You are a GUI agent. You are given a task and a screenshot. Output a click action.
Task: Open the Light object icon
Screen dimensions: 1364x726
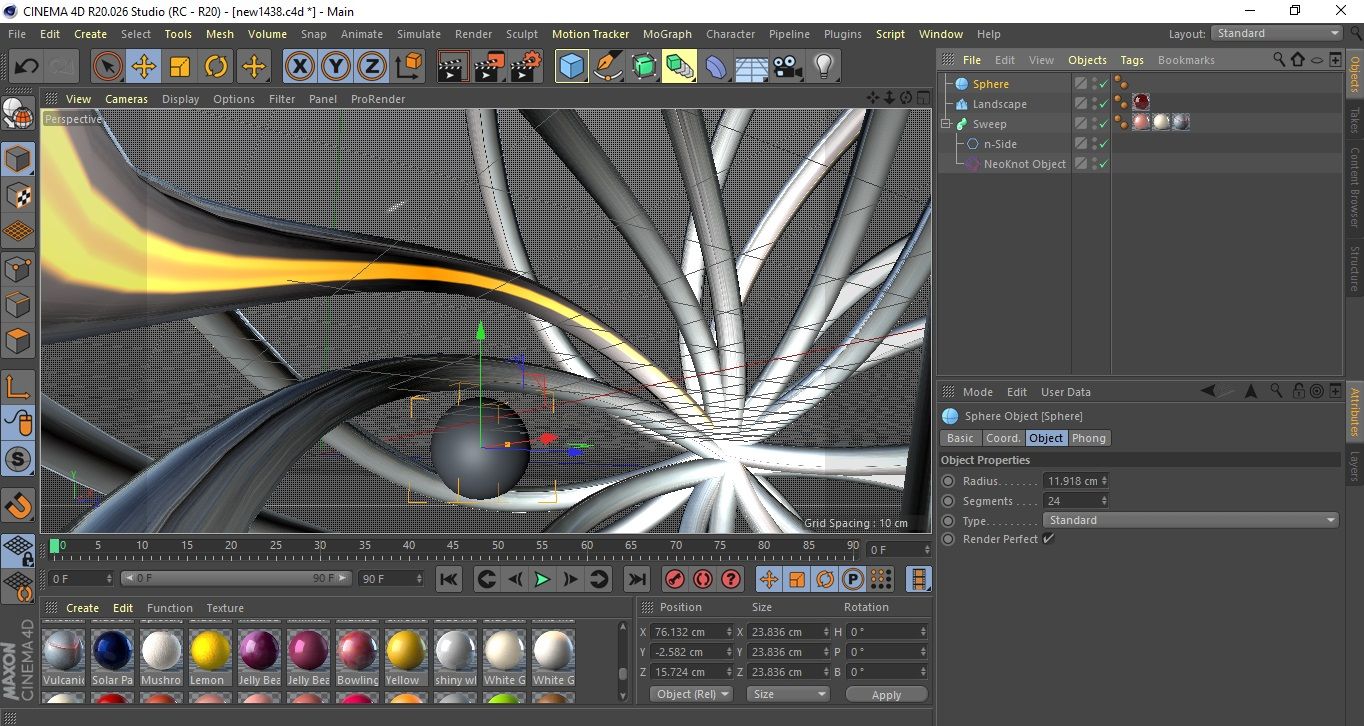pyautogui.click(x=823, y=67)
